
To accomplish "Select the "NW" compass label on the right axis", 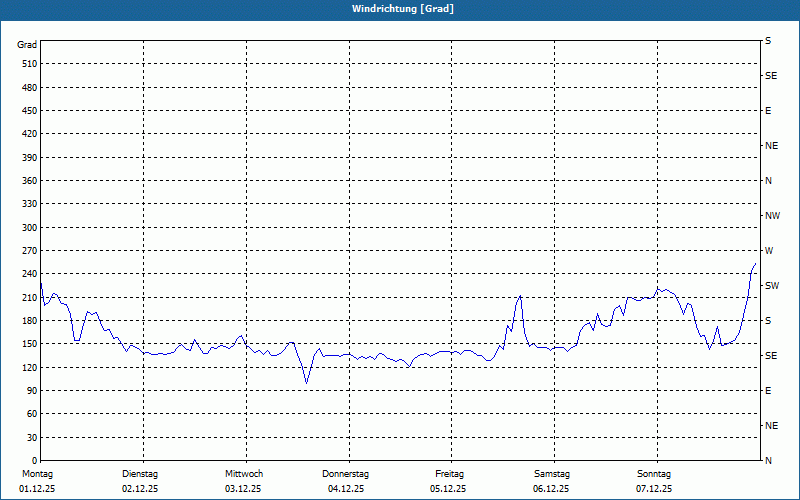I will (772, 216).
